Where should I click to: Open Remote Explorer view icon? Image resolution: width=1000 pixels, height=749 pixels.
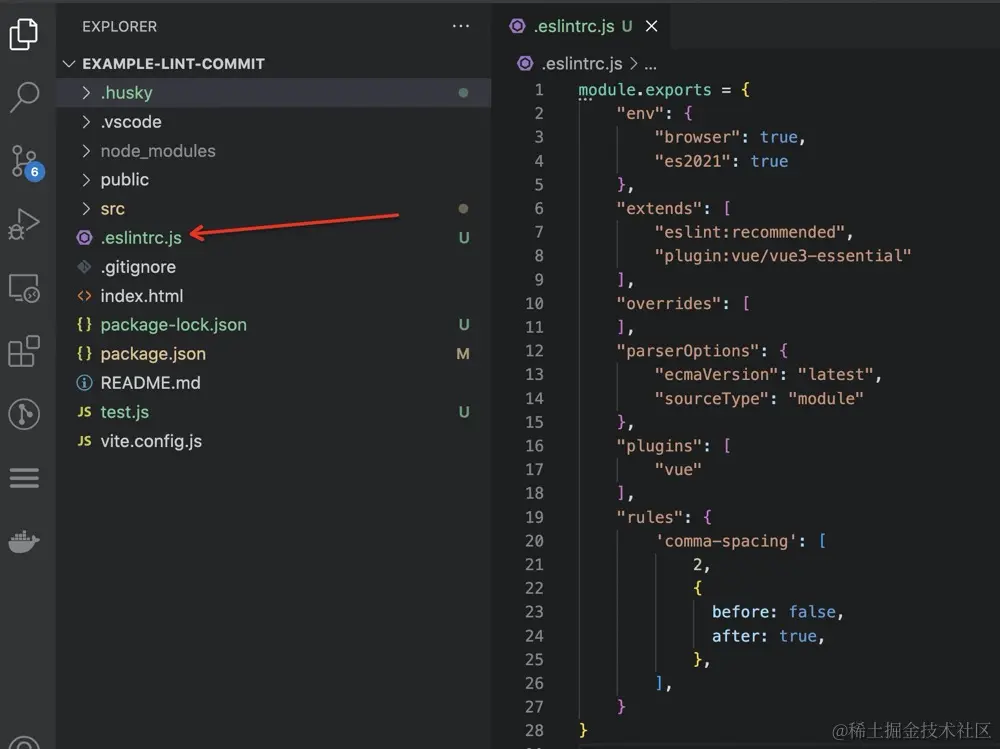coord(24,288)
